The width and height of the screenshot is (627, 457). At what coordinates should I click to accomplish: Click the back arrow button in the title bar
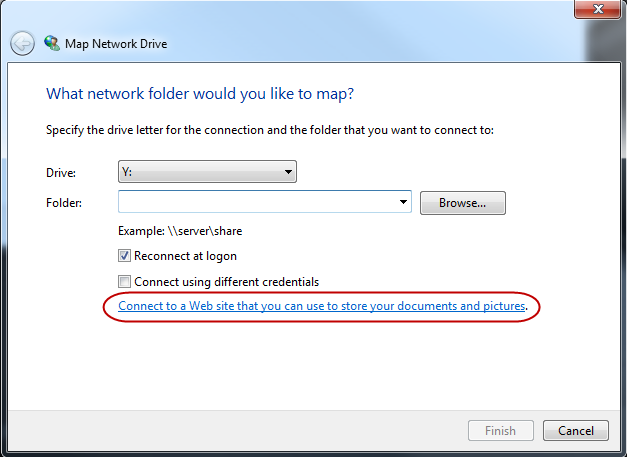pyautogui.click(x=22, y=43)
